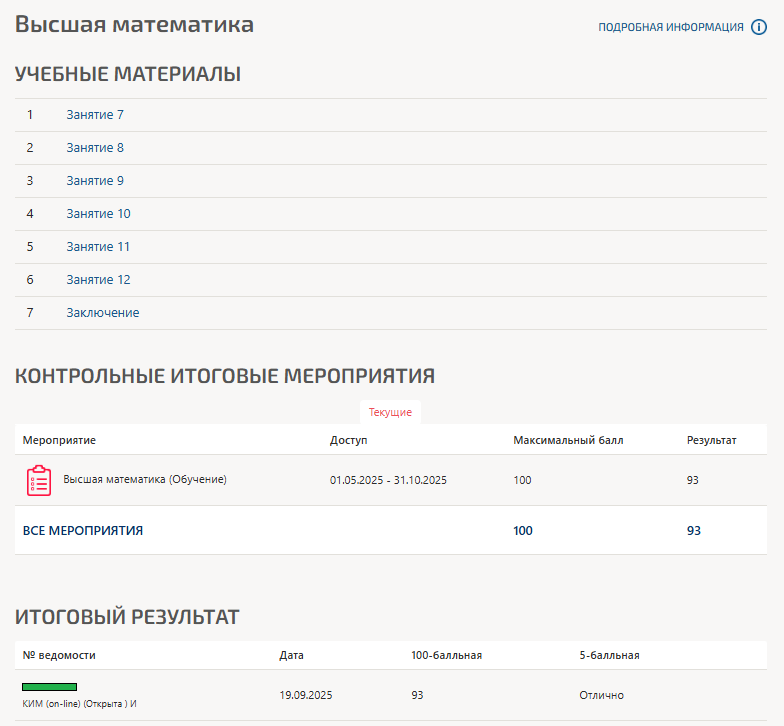Open Занятие 7 material
This screenshot has height=726, width=784.
pyautogui.click(x=95, y=115)
